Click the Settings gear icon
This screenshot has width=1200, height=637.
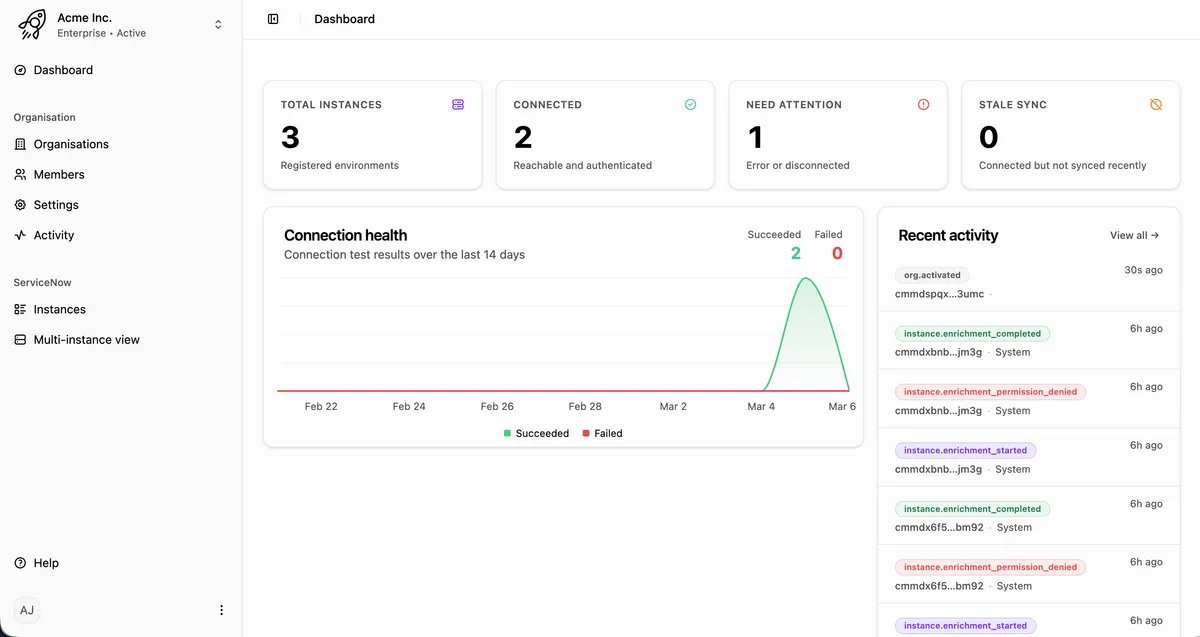point(20,205)
